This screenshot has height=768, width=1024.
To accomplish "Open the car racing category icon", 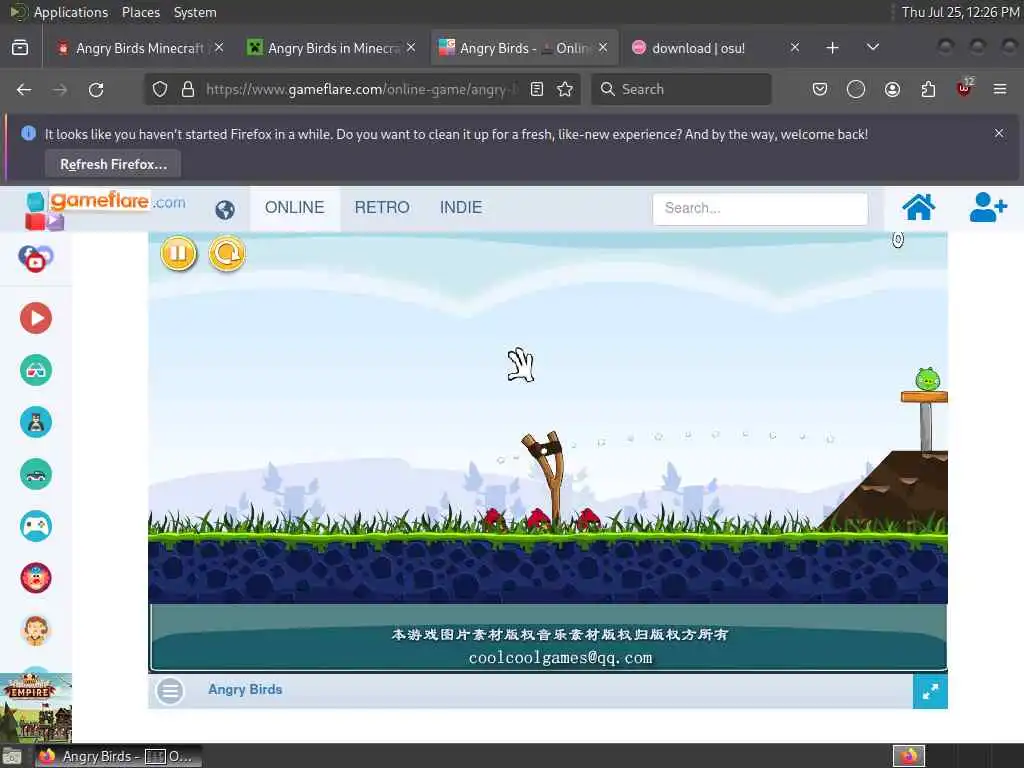I will pyautogui.click(x=36, y=474).
